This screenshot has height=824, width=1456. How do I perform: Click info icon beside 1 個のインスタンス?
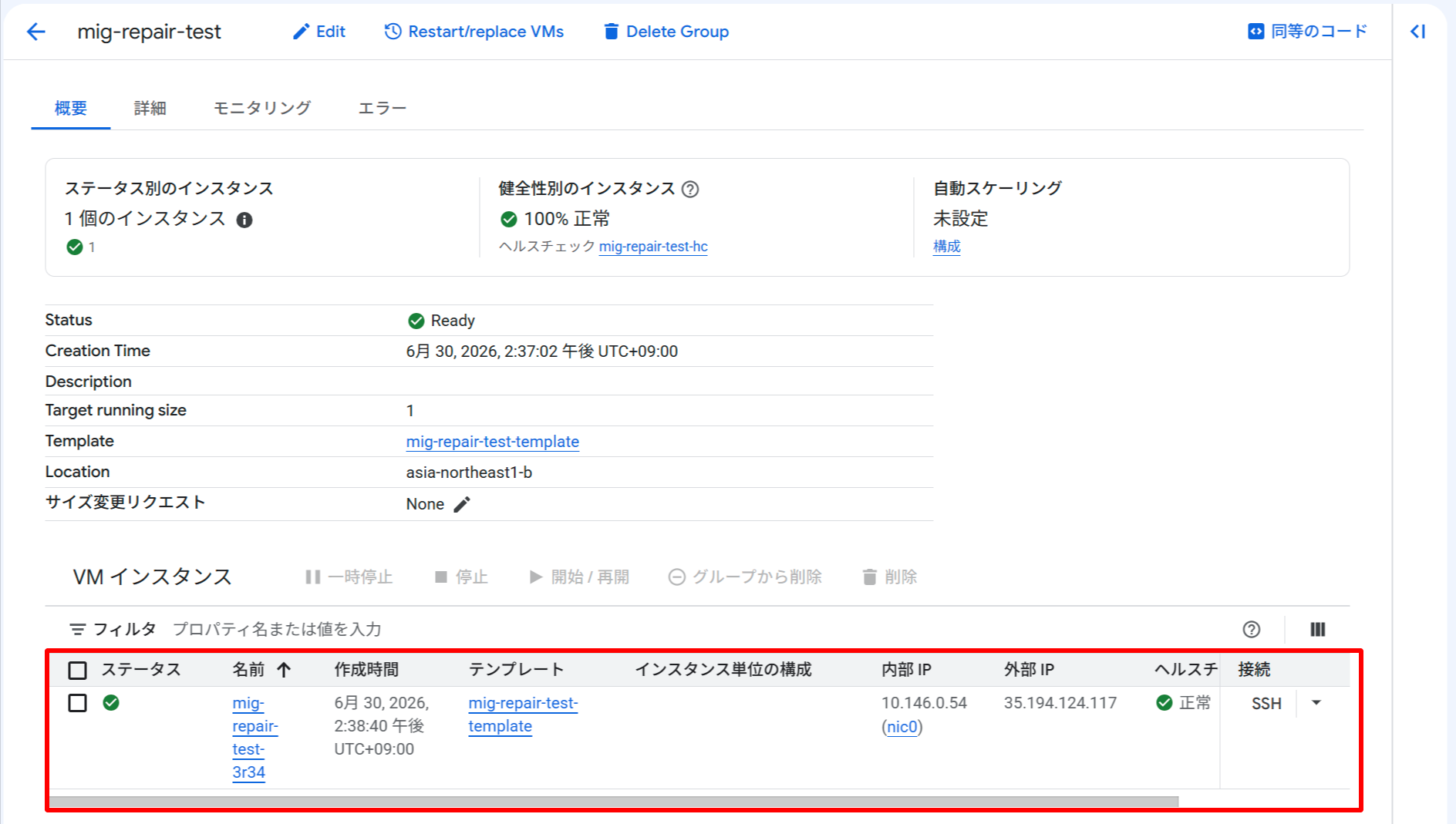244,220
